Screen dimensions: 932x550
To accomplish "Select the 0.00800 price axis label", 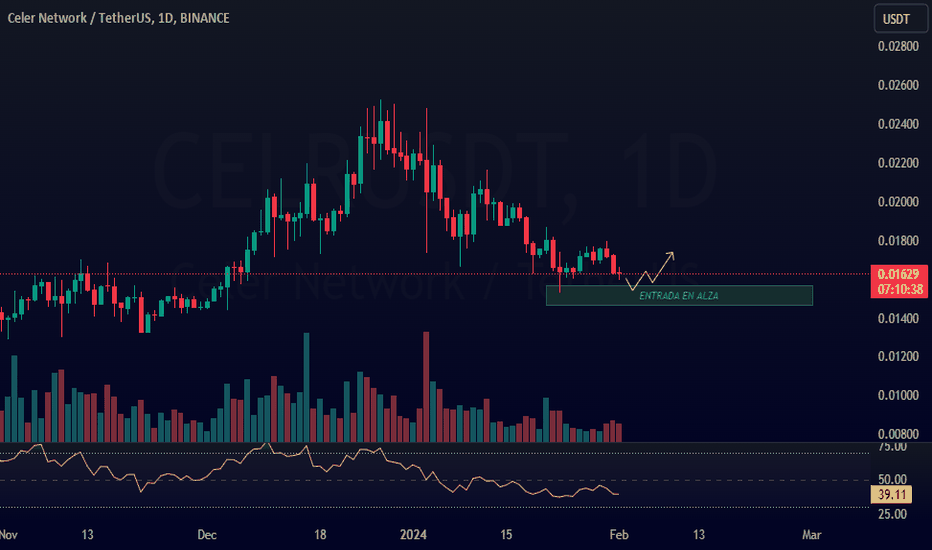I will coord(898,434).
